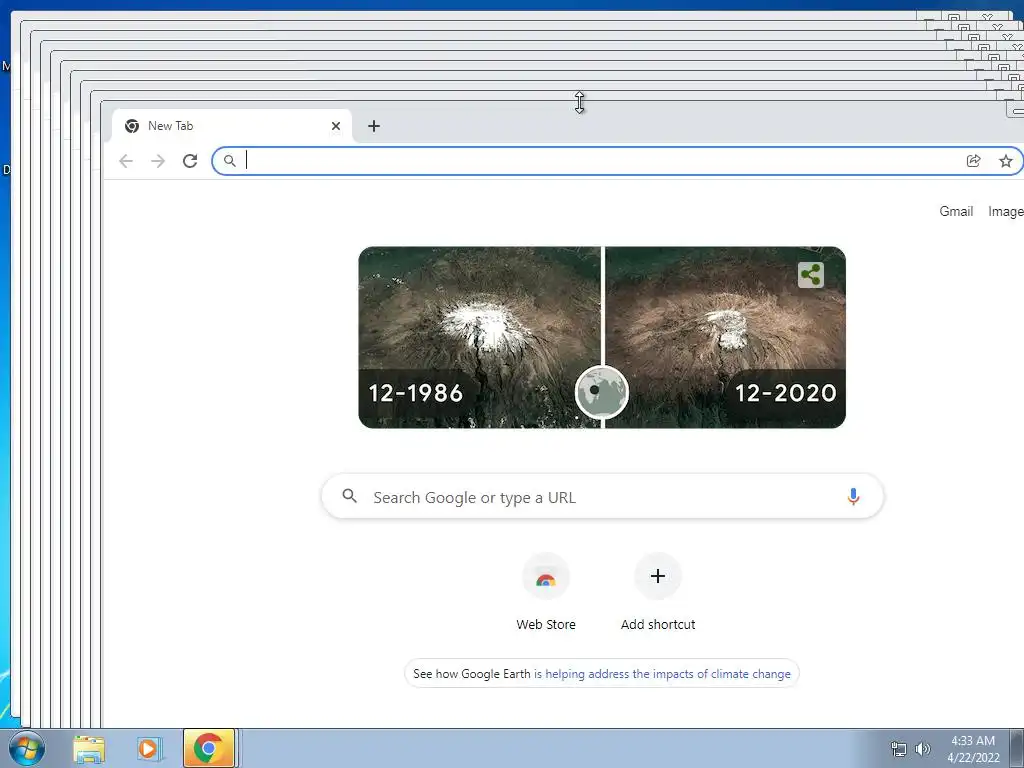The image size is (1024, 768).
Task: Open the volume control in system tray
Action: coord(922,748)
